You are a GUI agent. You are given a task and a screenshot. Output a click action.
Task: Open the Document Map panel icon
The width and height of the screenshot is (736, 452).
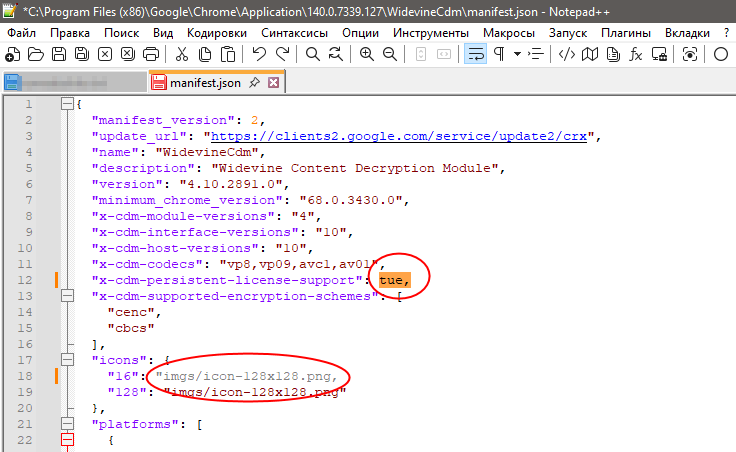pos(590,54)
